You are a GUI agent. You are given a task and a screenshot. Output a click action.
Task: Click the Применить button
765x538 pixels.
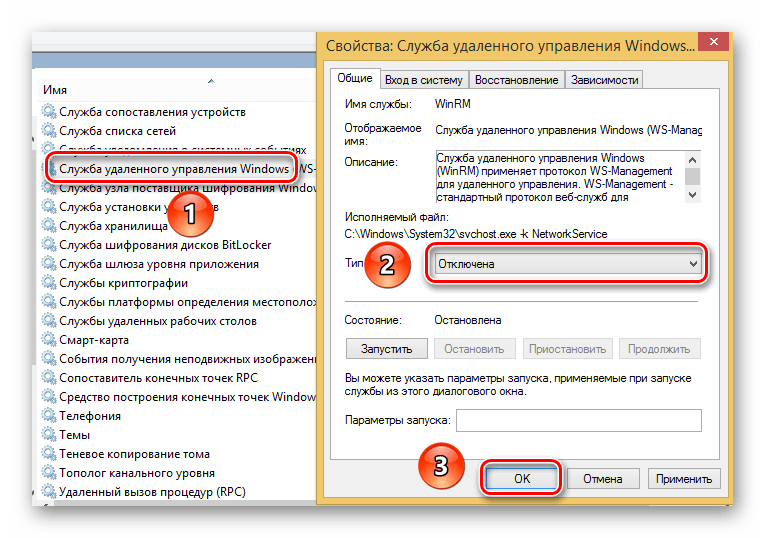(x=684, y=479)
